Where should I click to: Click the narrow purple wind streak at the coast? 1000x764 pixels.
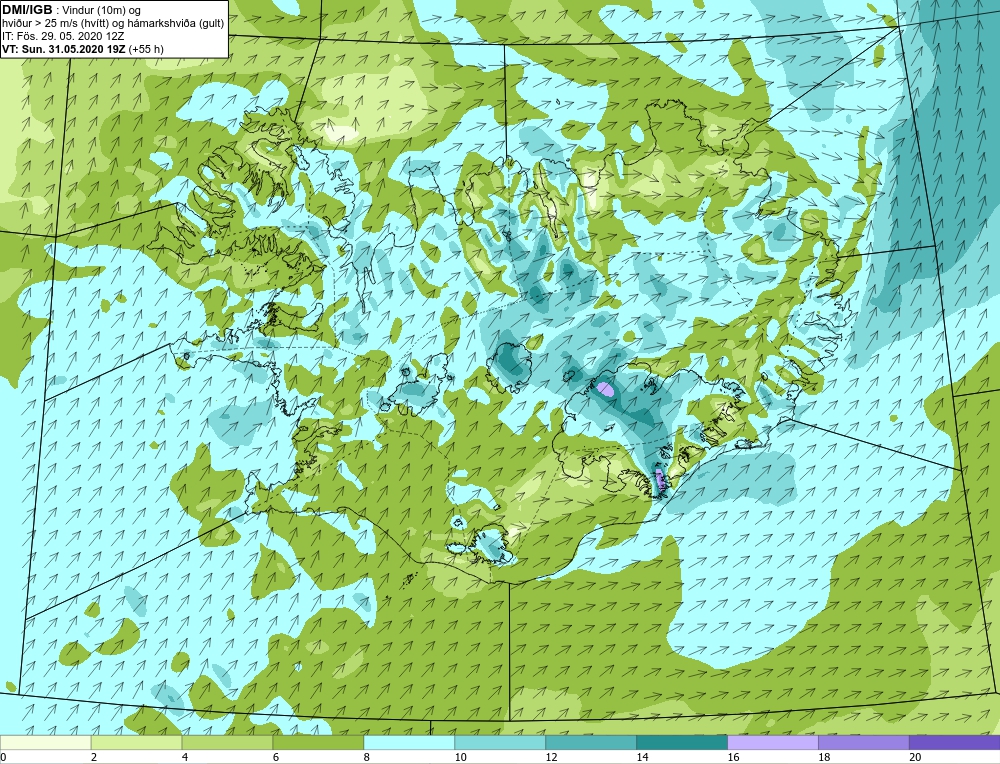pos(661,478)
